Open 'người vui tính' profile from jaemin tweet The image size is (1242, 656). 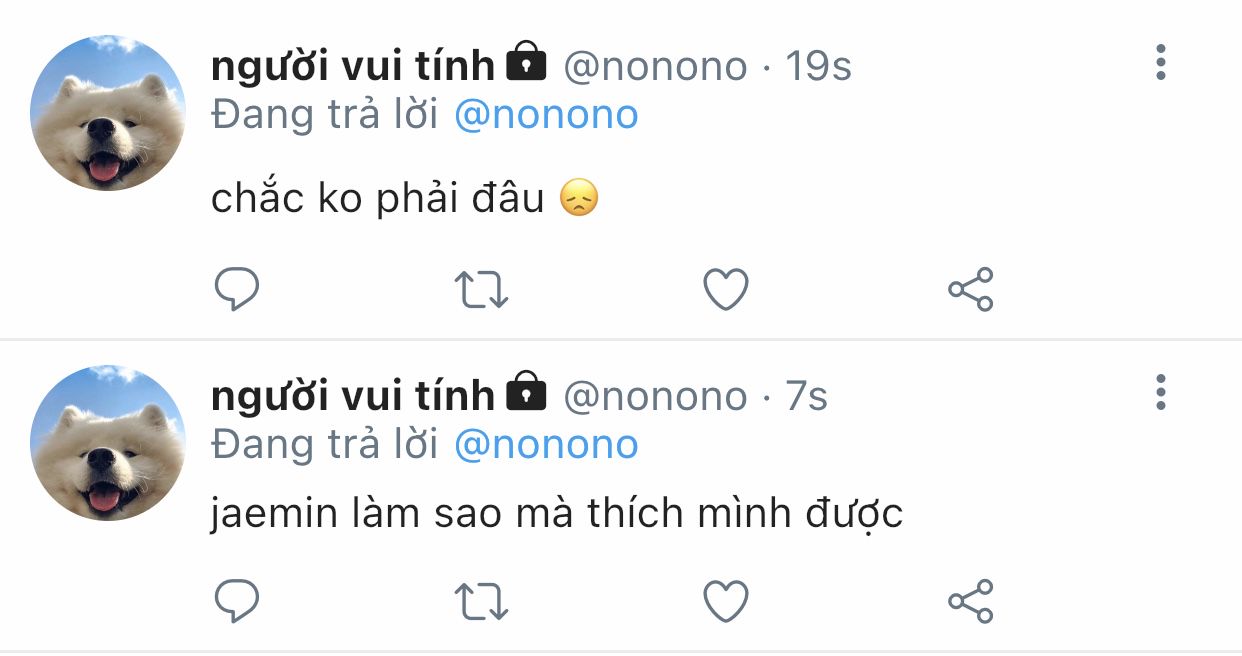(353, 396)
